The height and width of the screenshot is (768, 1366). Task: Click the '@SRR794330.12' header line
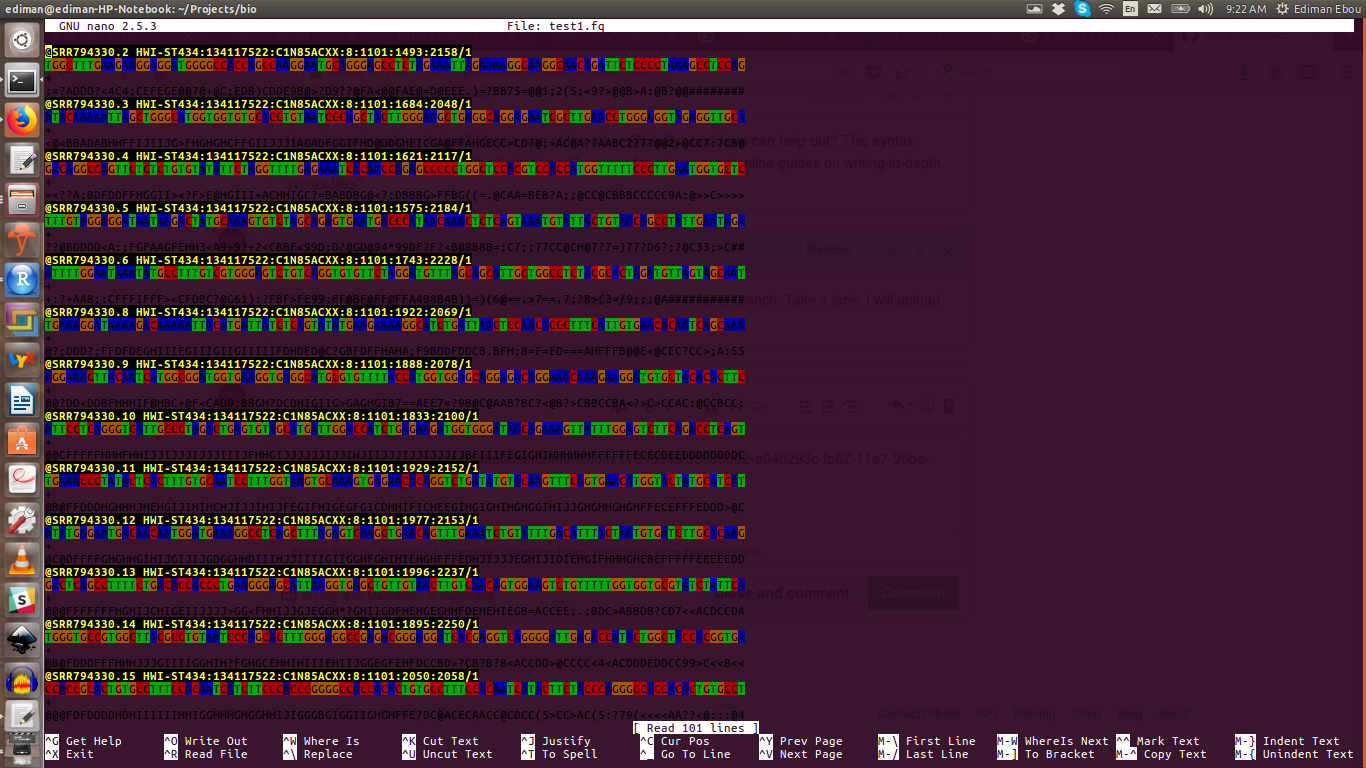[x=262, y=520]
